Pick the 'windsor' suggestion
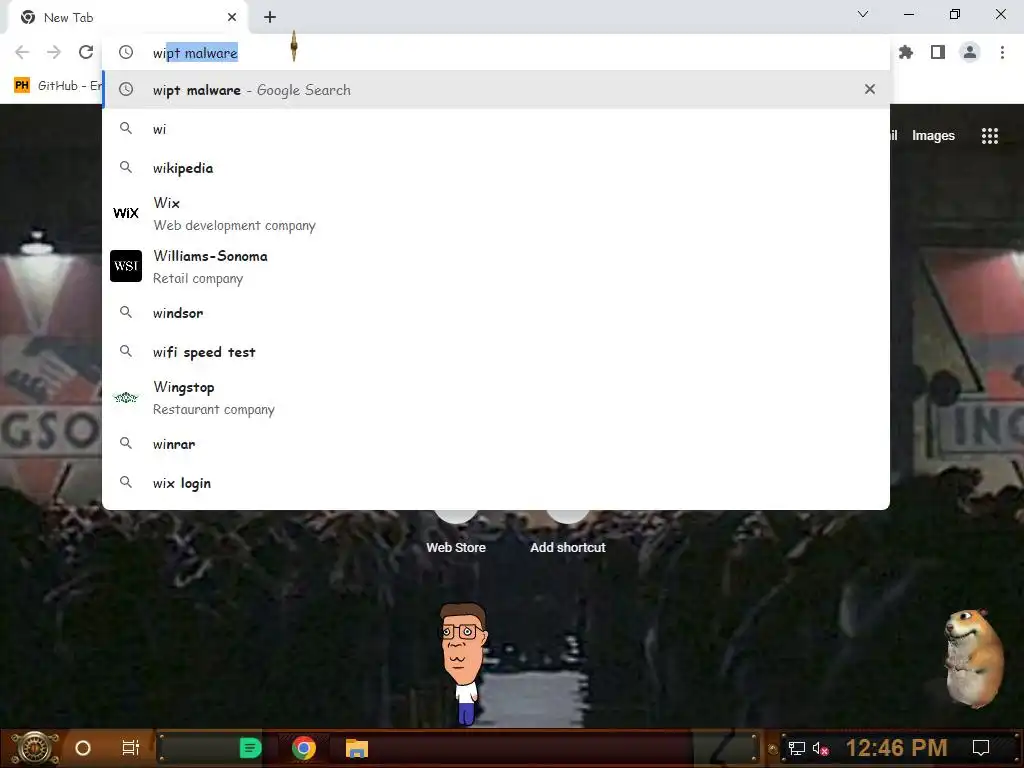 (x=496, y=313)
